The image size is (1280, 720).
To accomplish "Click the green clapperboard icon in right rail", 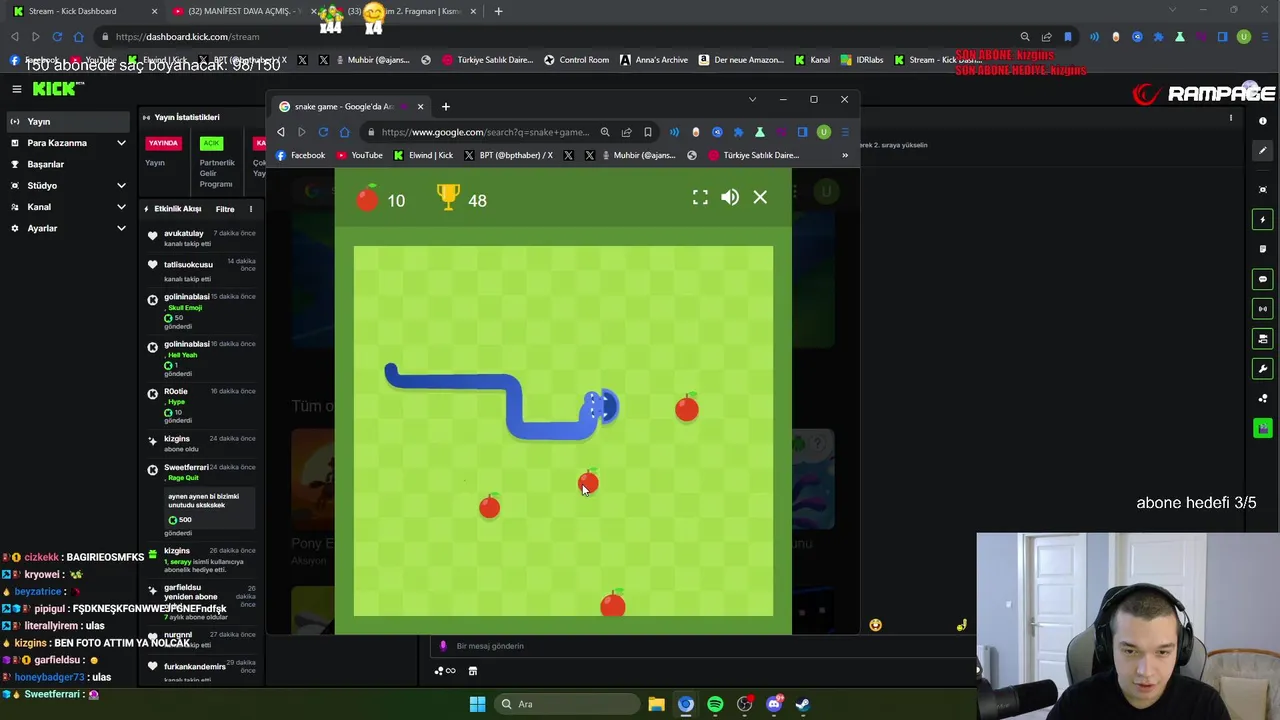I will [x=1263, y=428].
